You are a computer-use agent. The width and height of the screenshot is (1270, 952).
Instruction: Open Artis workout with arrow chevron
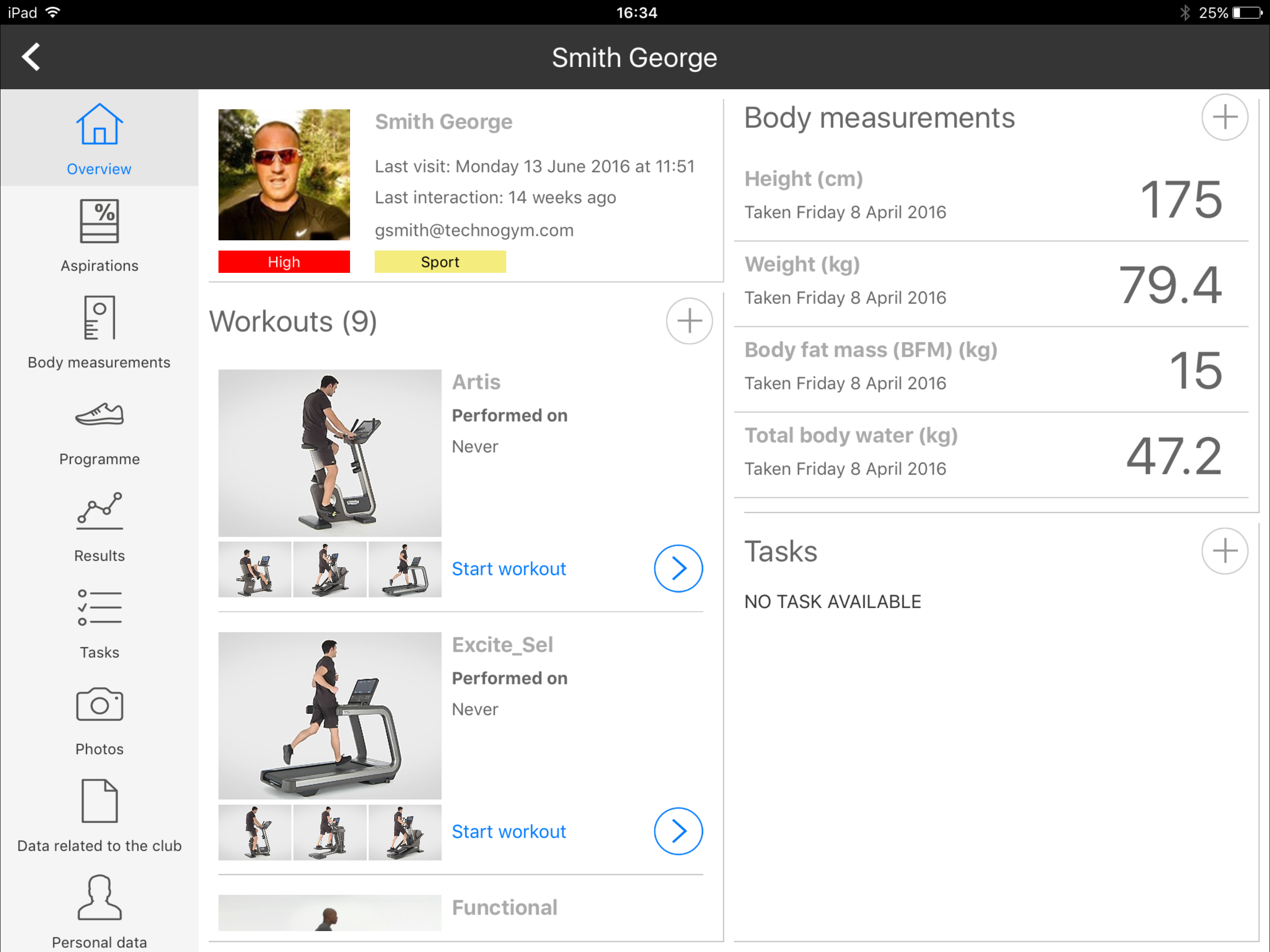tap(678, 569)
